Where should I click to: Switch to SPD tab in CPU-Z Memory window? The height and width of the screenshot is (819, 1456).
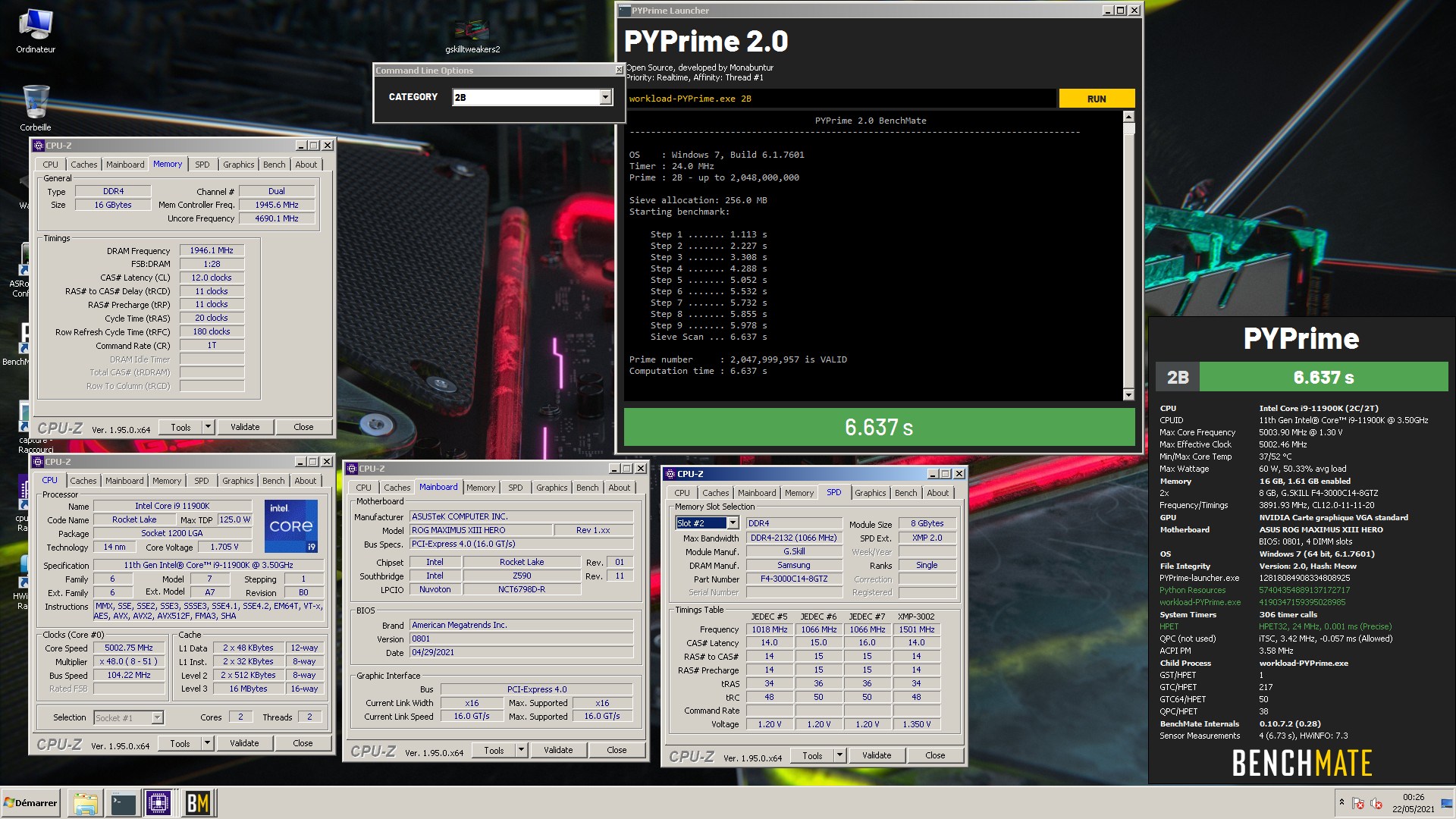[202, 165]
